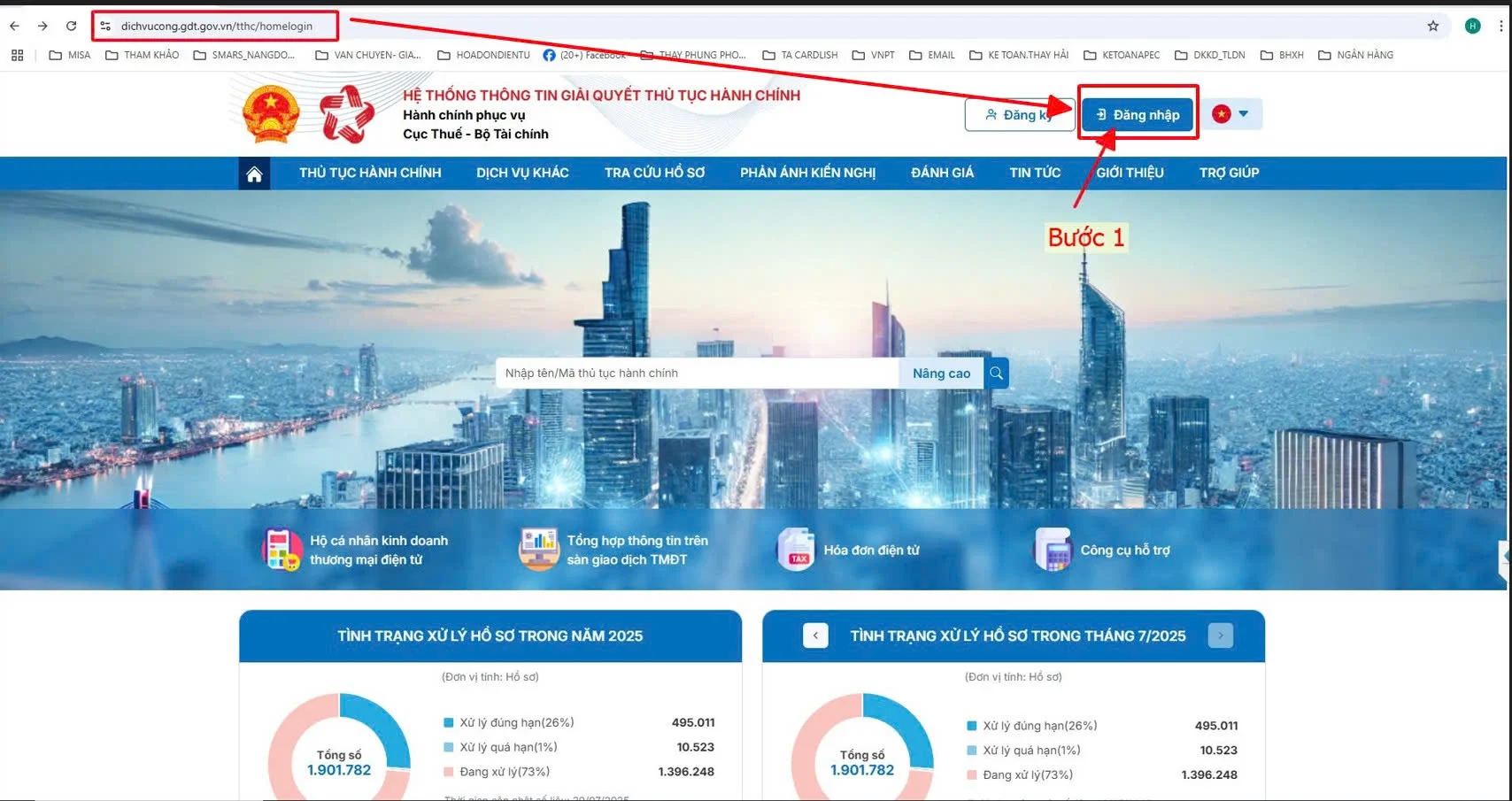Click the Đăng nhập login button

coord(1138,114)
